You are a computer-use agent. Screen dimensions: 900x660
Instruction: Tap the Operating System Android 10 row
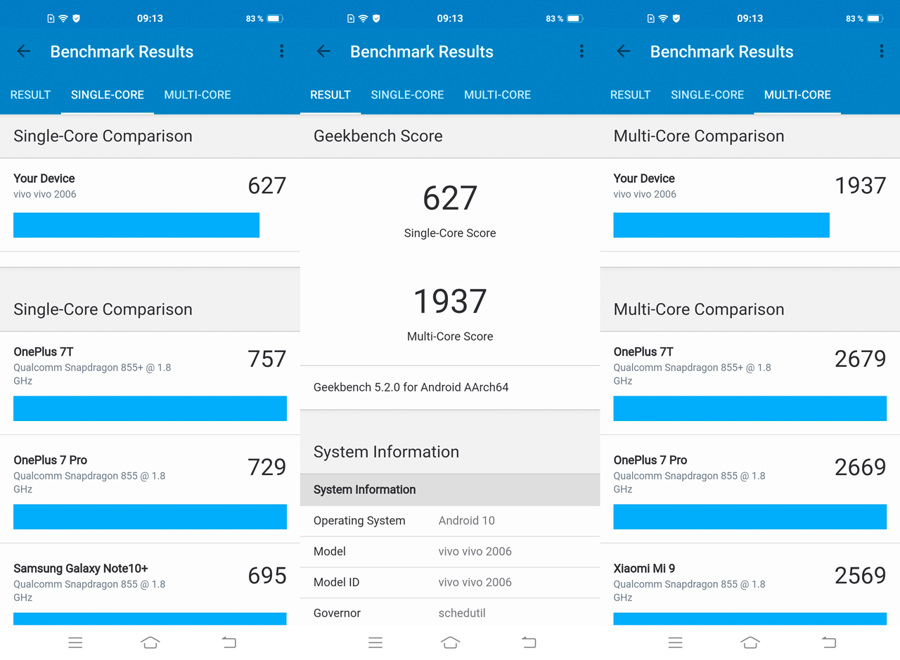click(x=450, y=521)
